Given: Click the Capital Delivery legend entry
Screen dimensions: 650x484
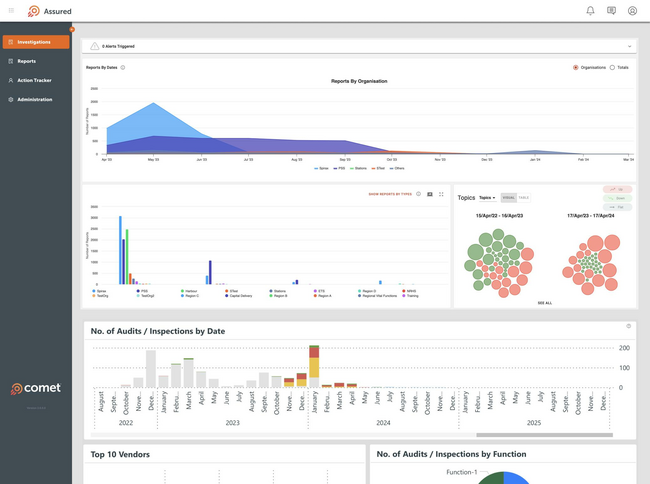Looking at the screenshot, I should point(239,295).
